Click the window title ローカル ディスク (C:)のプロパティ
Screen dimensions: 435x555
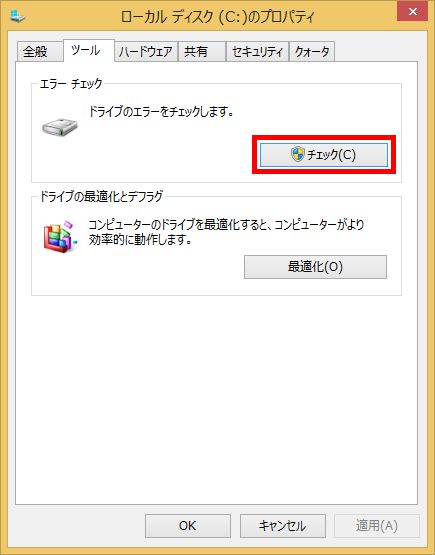pos(217,17)
